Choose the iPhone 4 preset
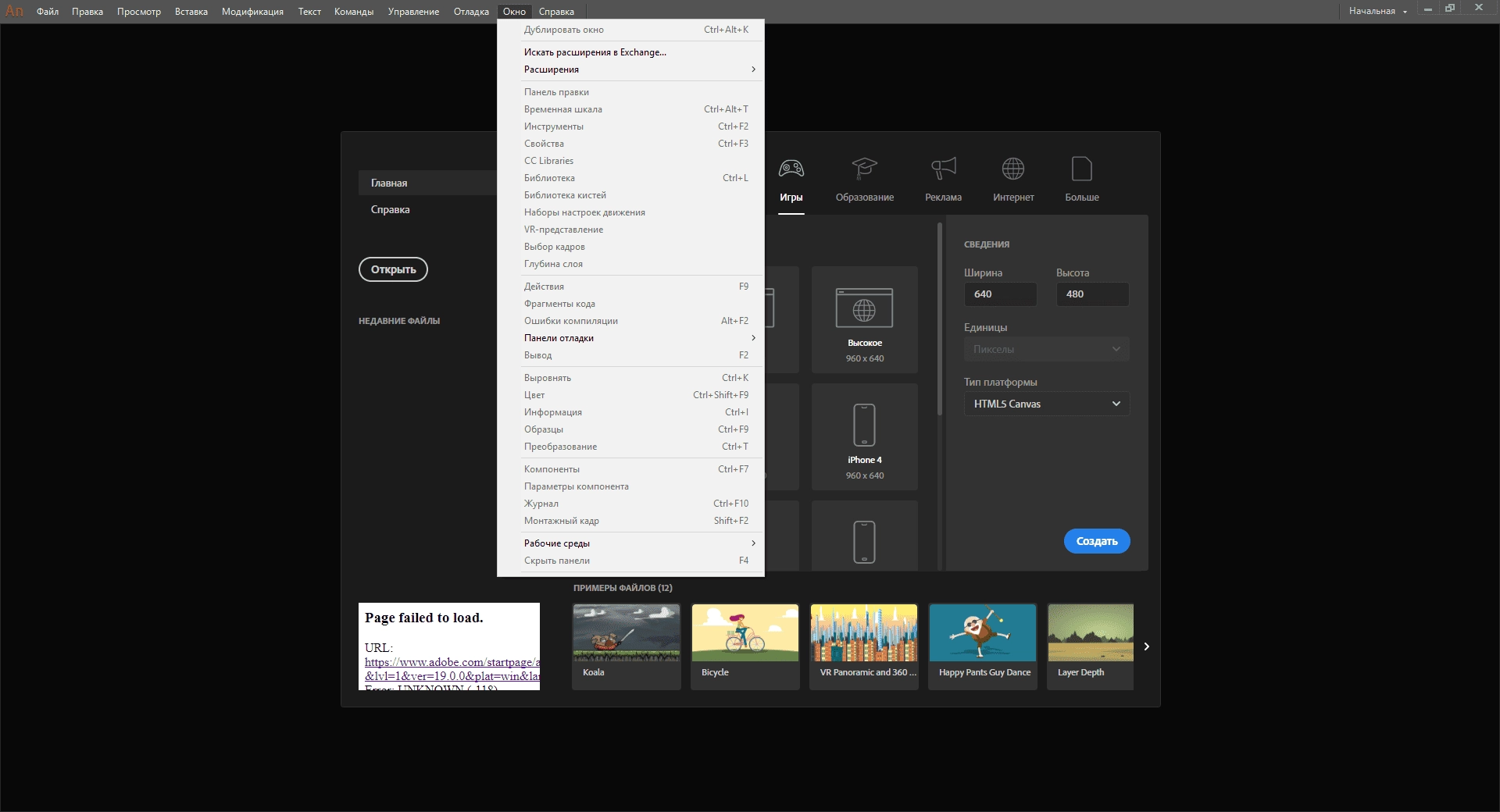Viewport: 1500px width, 812px height. [x=865, y=436]
